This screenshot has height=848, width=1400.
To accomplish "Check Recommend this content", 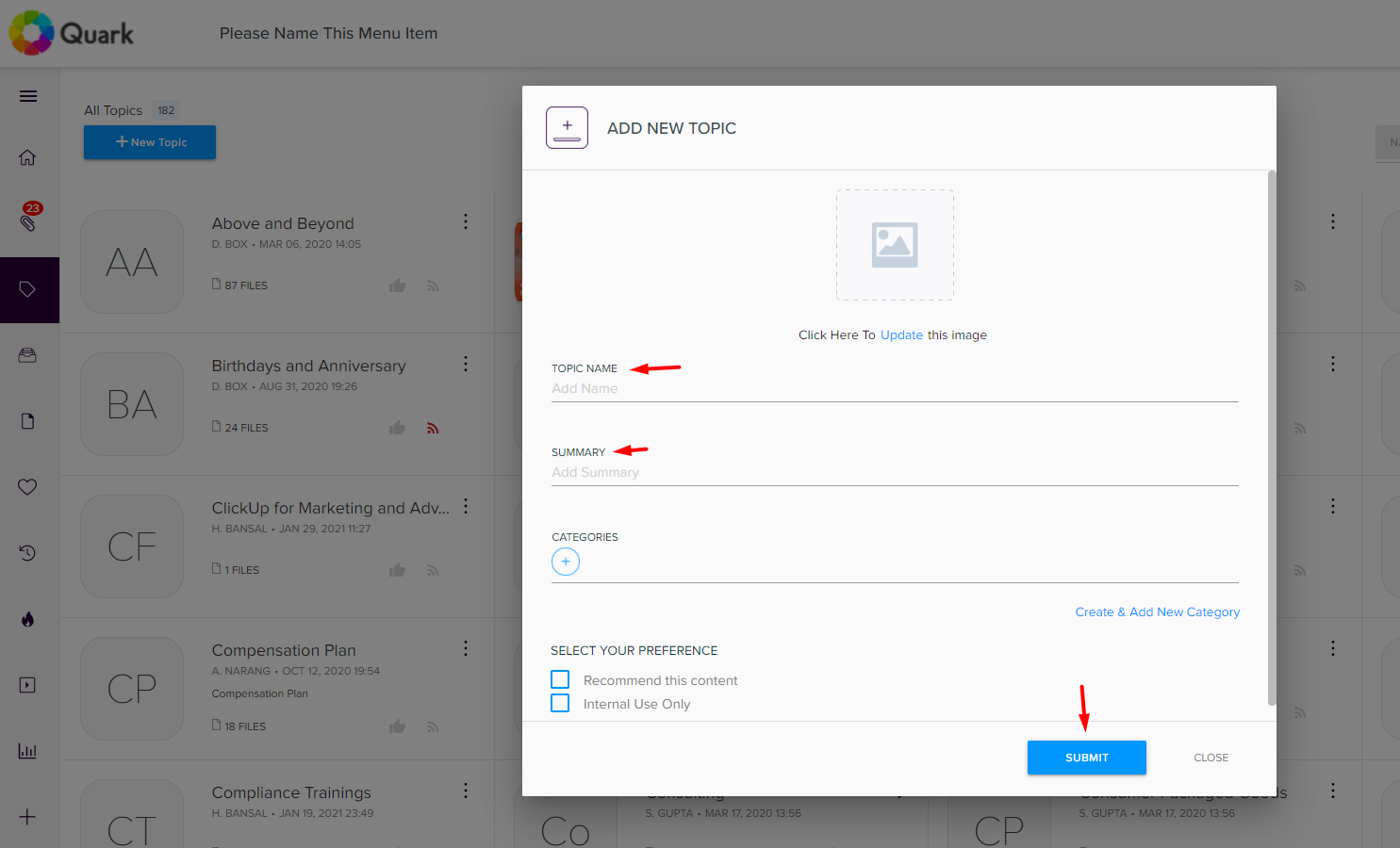I will (x=560, y=679).
